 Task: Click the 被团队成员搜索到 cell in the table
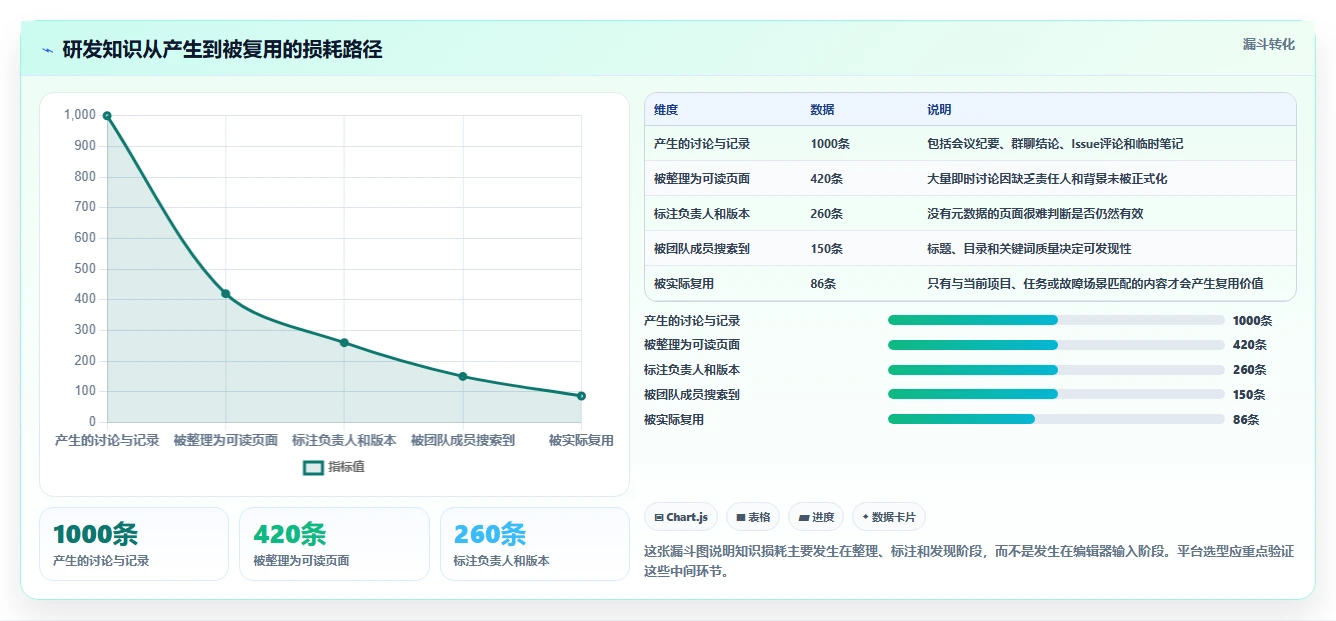point(702,249)
